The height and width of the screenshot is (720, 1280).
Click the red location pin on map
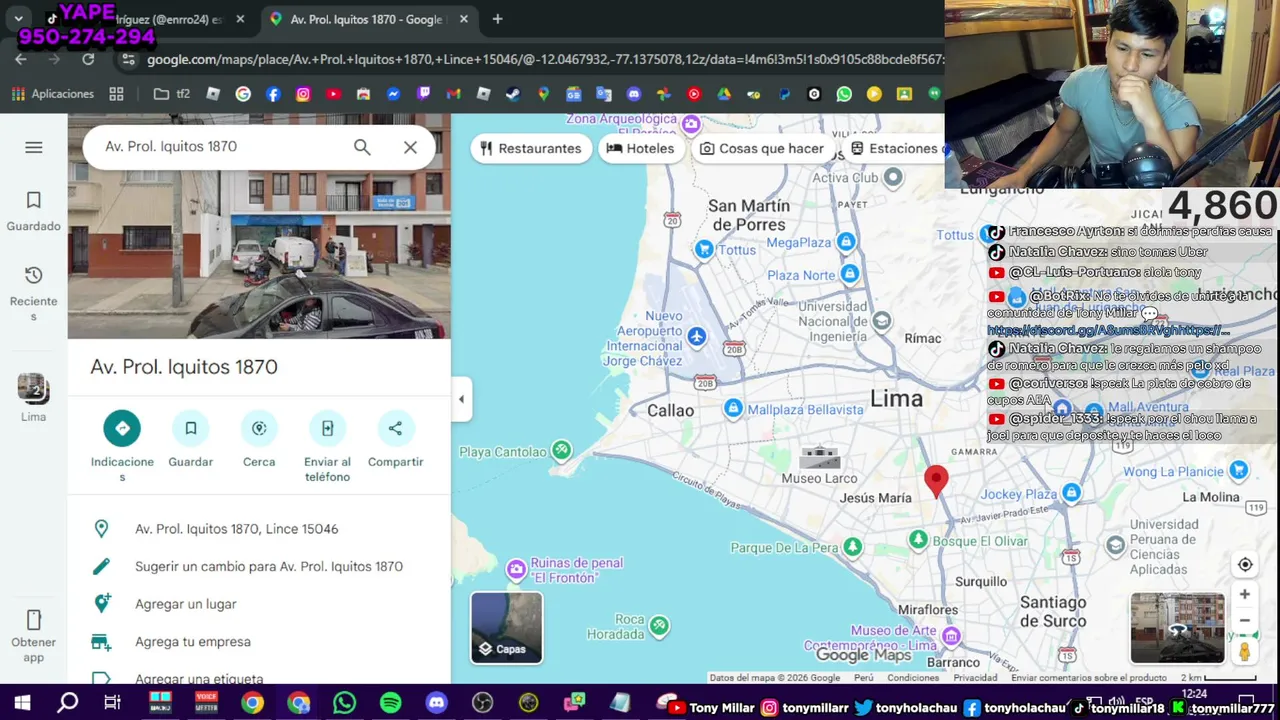(936, 481)
